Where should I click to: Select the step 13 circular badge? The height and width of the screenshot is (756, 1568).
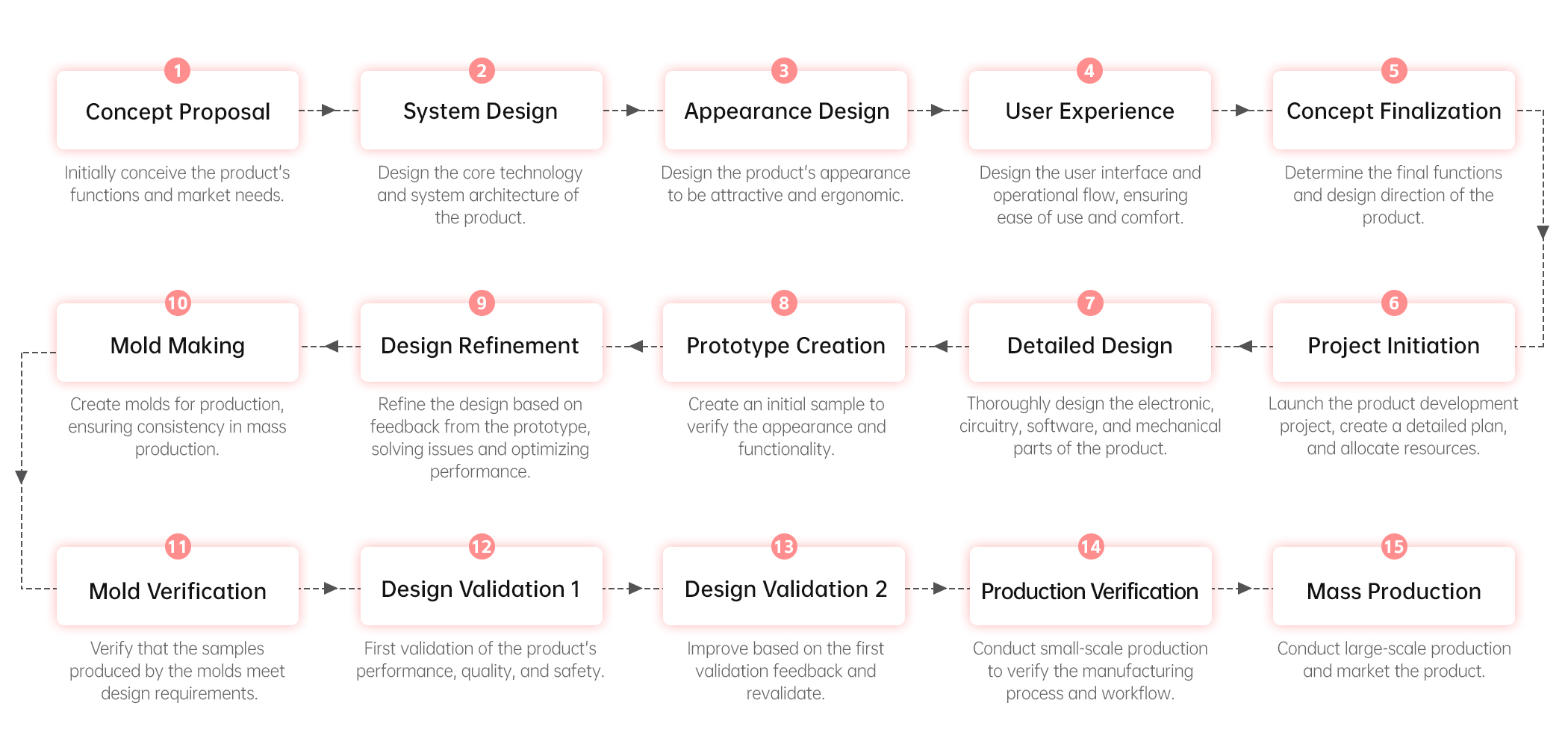pos(784,547)
